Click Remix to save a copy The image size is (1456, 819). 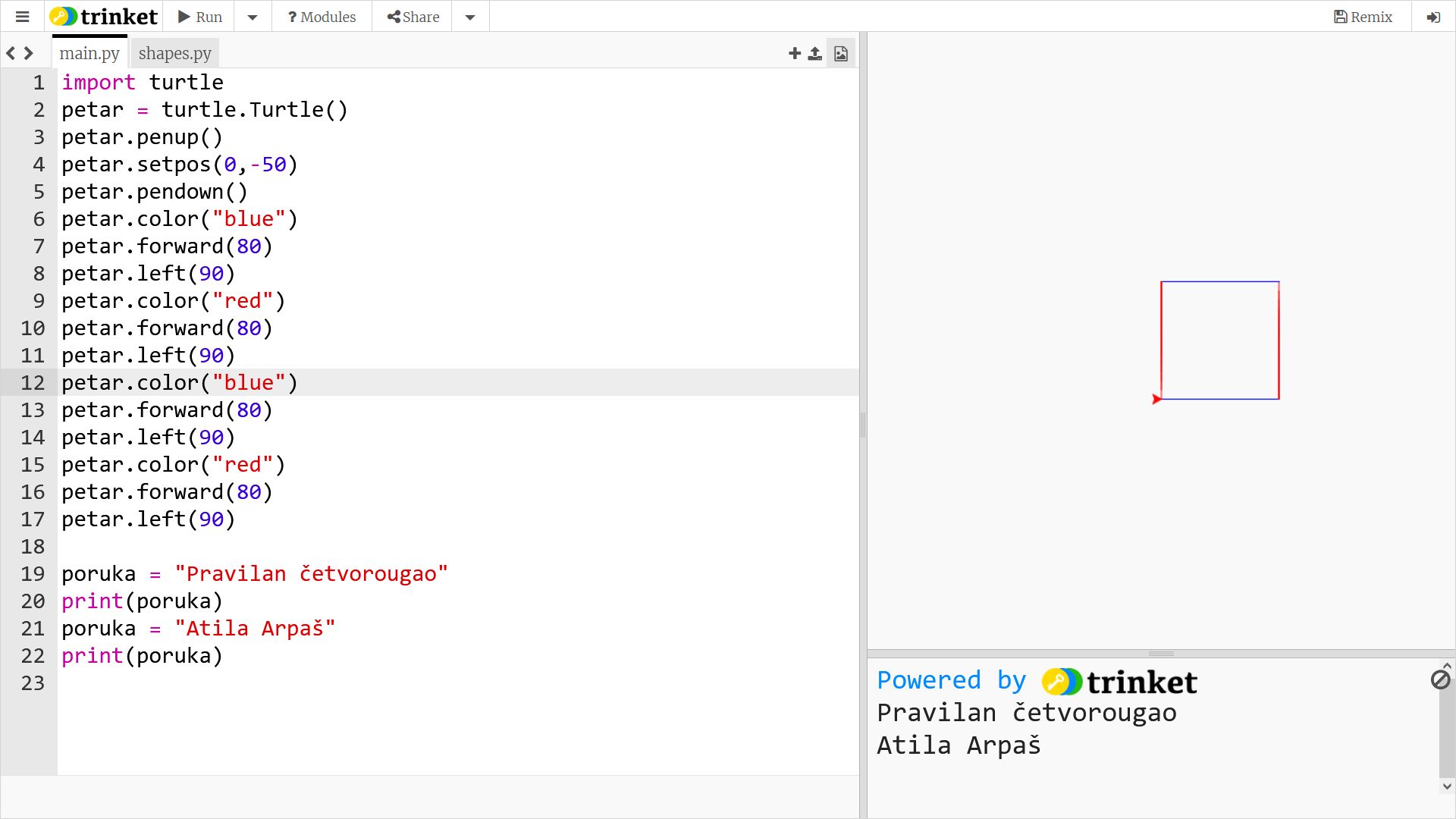1363,17
